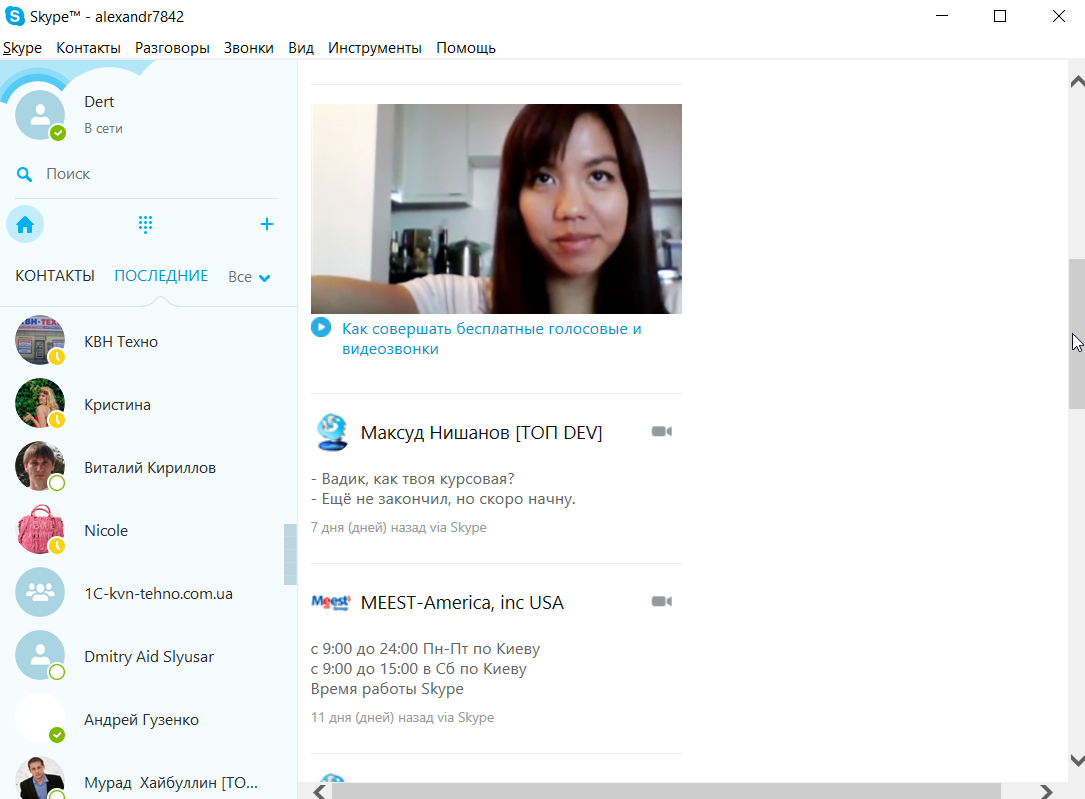Click Кристина's contact avatar
This screenshot has width=1085, height=799.
point(40,403)
